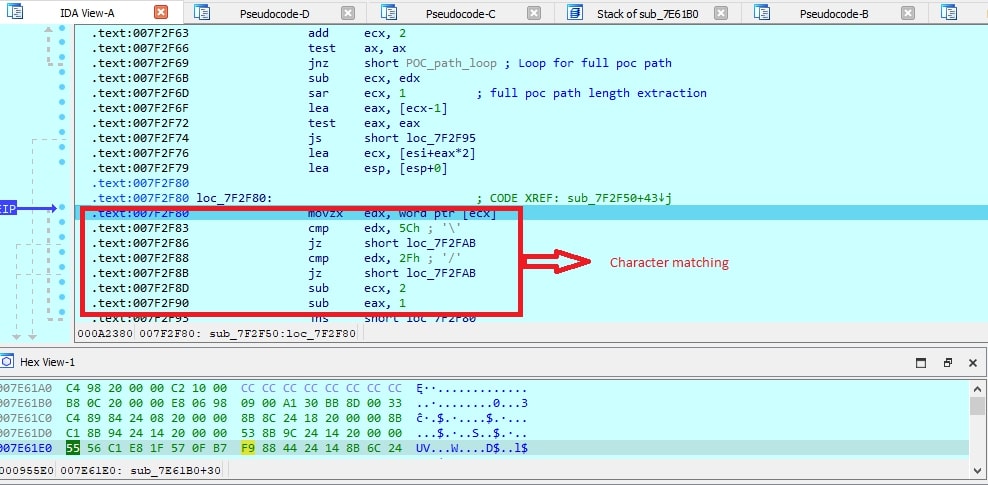Switch to the IDA View-A tab

click(87, 13)
